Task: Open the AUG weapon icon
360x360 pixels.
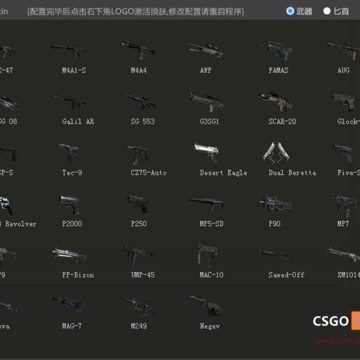Action: click(x=344, y=50)
